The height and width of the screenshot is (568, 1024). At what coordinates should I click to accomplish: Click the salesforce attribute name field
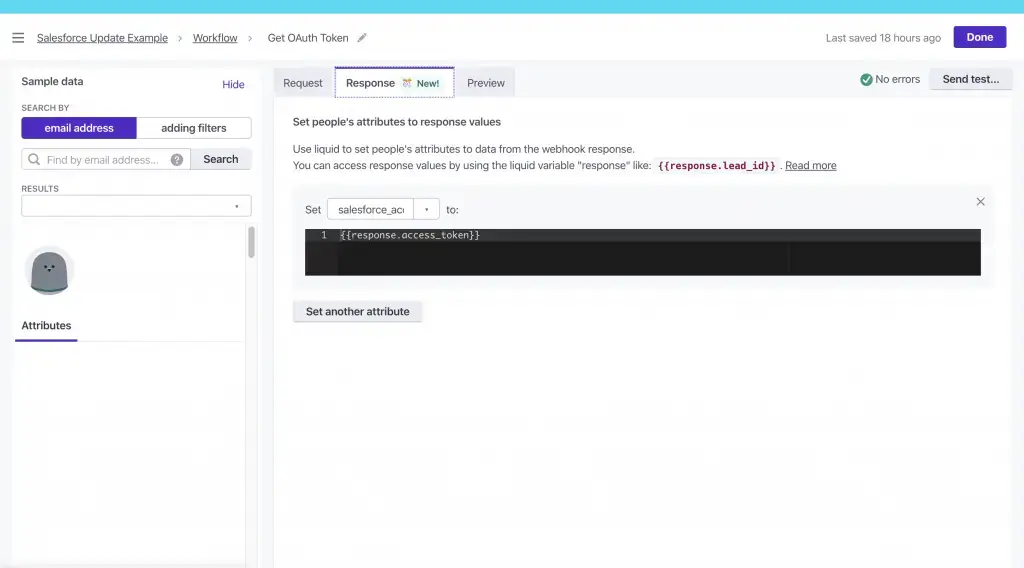click(x=370, y=210)
